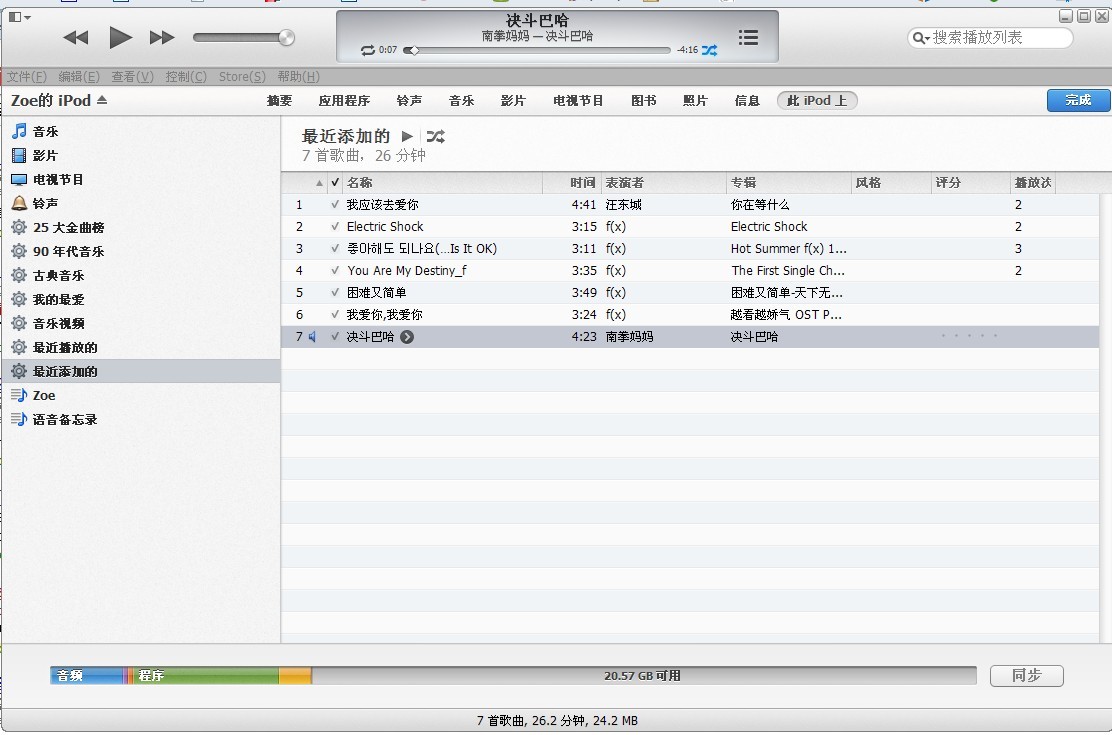Open the Zoe playlist

140,395
